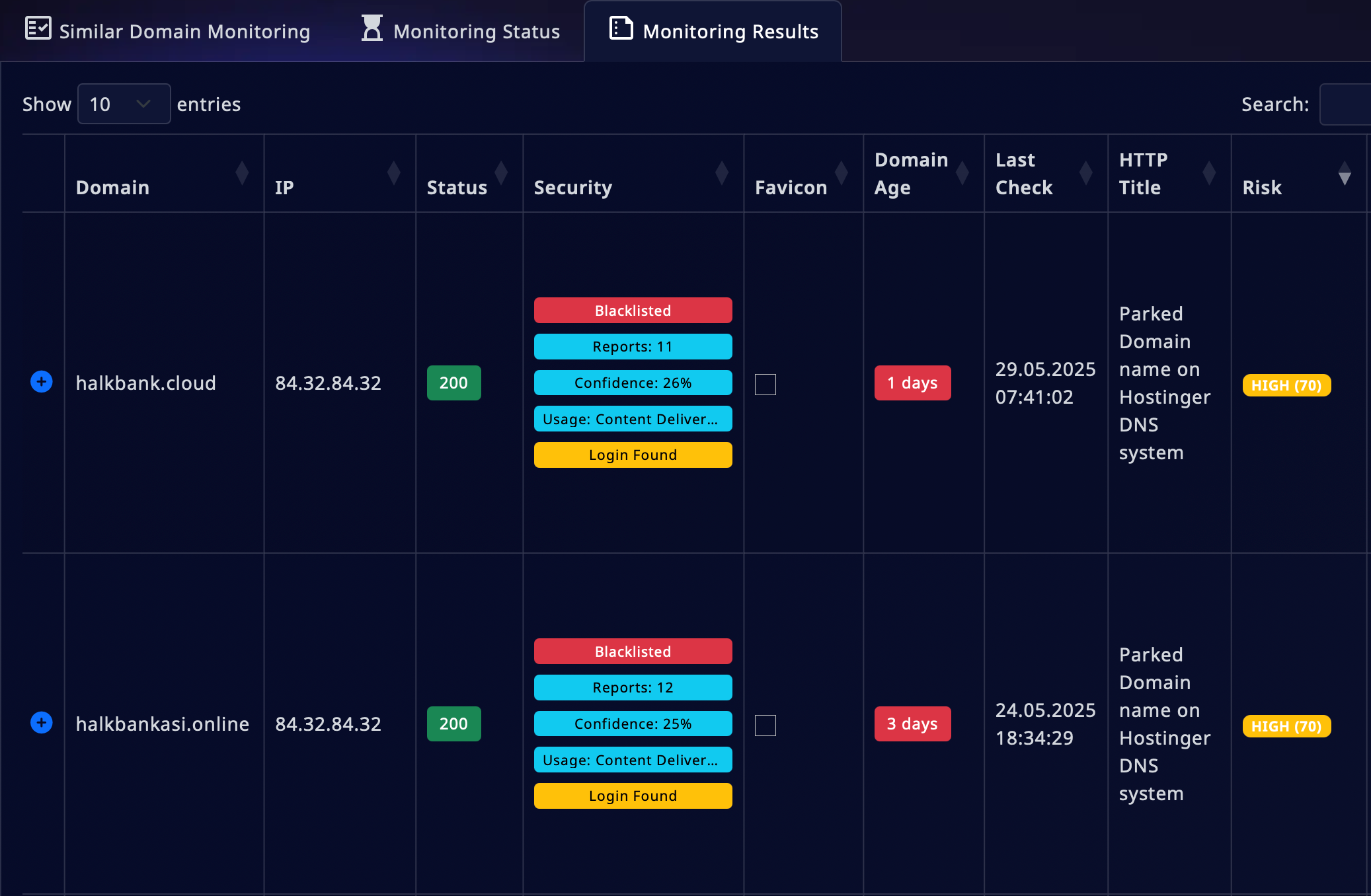Click the HIGH (70) risk badge for halkbankasi.online
1371x896 pixels.
point(1286,726)
